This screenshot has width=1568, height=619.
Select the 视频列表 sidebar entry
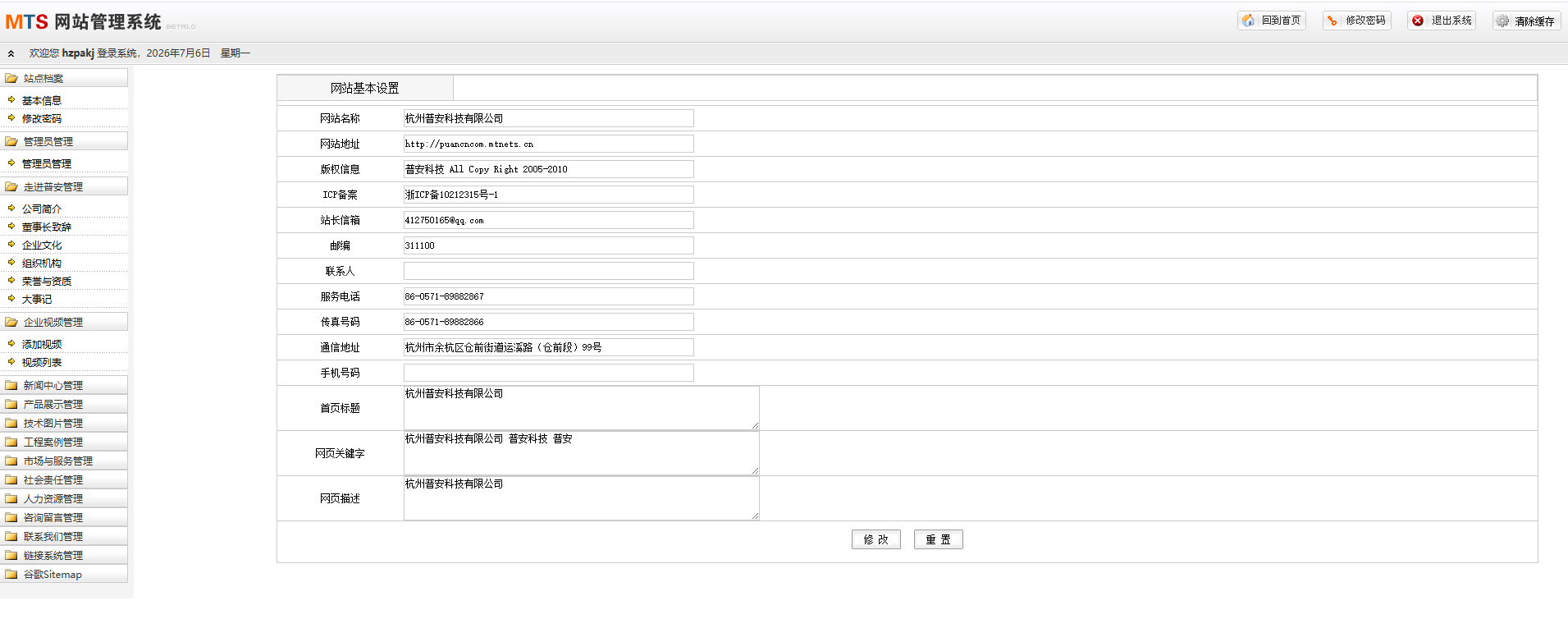[x=42, y=362]
